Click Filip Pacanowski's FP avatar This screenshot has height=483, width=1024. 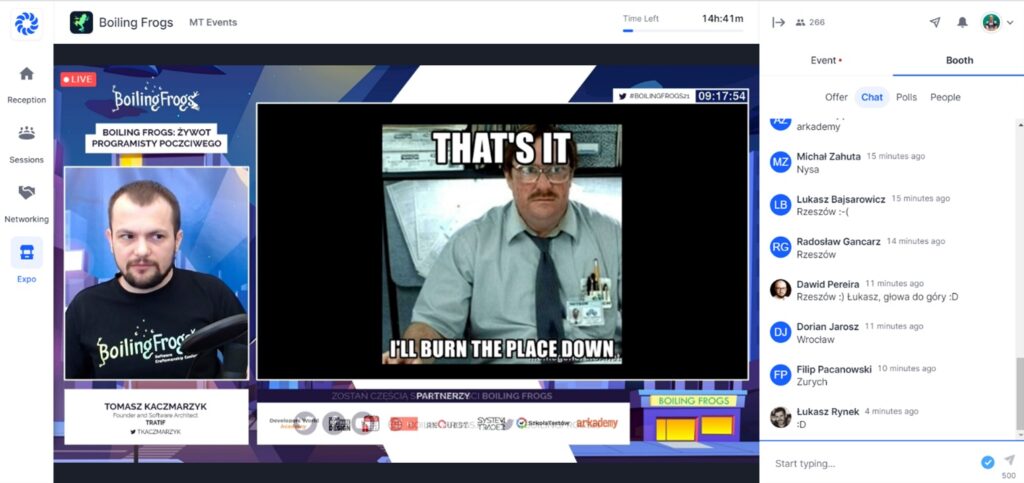[x=780, y=375]
